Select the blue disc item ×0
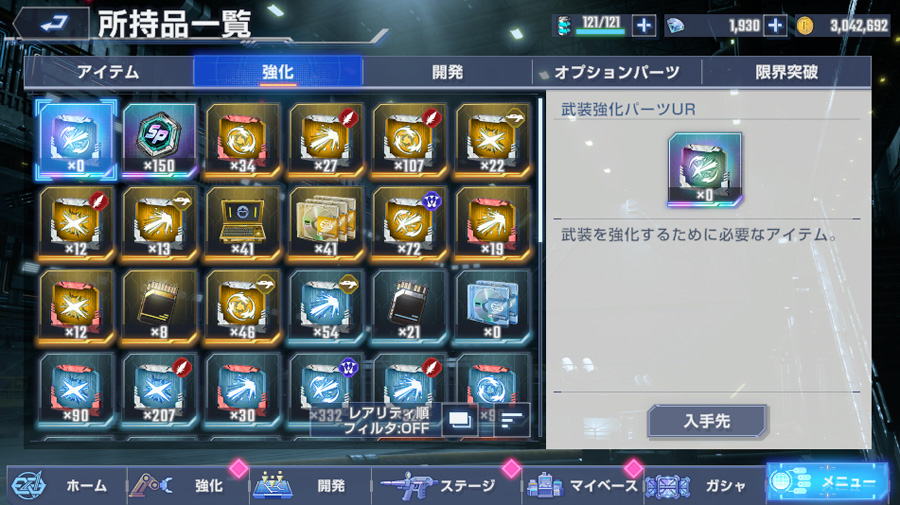900x505 pixels. pyautogui.click(x=492, y=306)
